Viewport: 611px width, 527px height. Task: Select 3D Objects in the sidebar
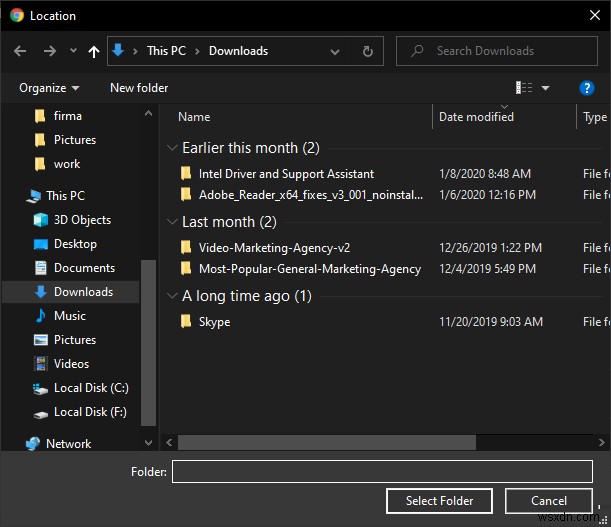tap(81, 220)
